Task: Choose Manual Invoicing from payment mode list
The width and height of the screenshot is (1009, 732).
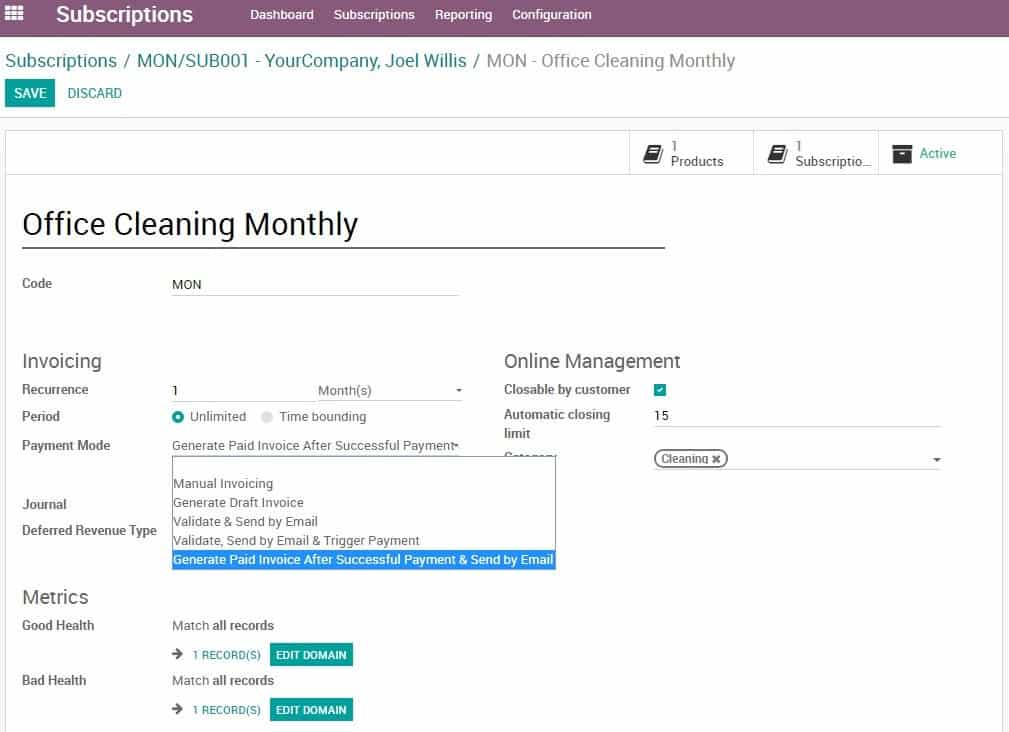Action: [223, 484]
